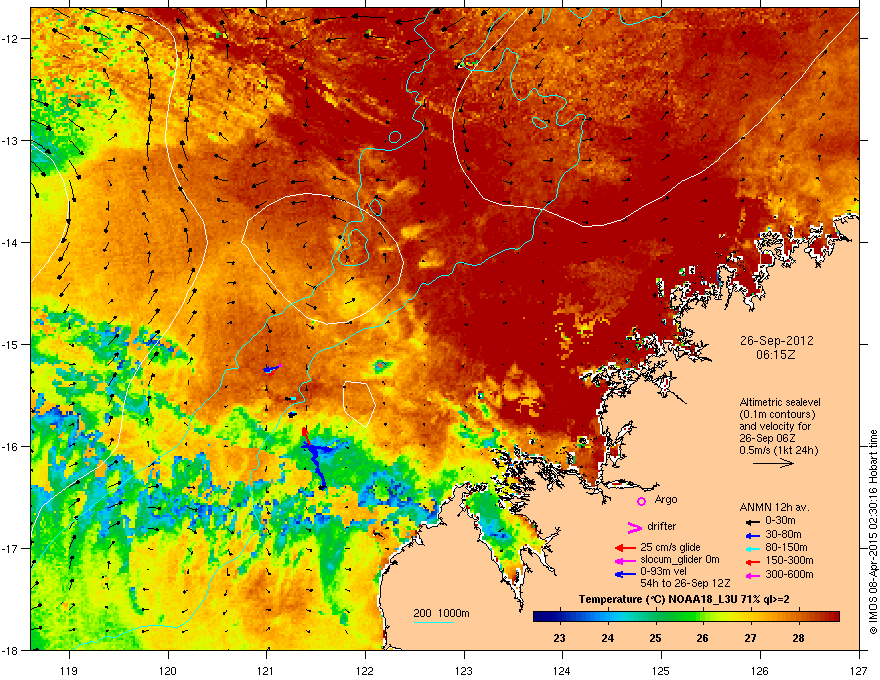The height and width of the screenshot is (680, 880).
Task: Click longitude label 124 on x-axis
Action: click(562, 670)
